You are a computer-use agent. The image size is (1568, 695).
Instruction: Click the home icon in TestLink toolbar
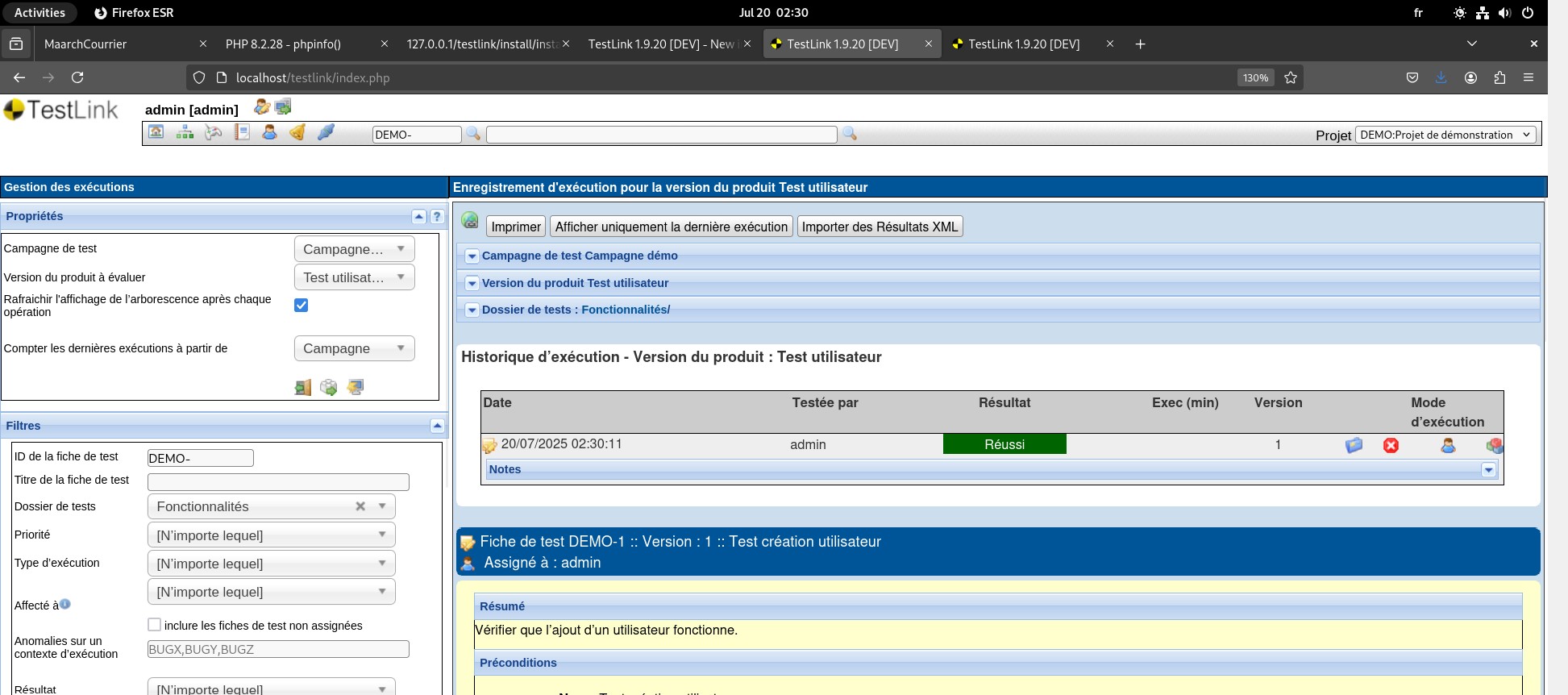(x=156, y=132)
